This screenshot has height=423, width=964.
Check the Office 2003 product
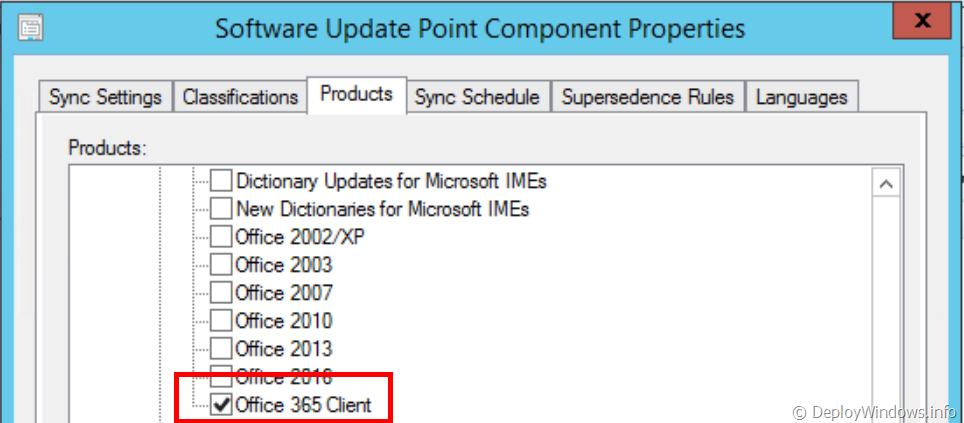221,266
